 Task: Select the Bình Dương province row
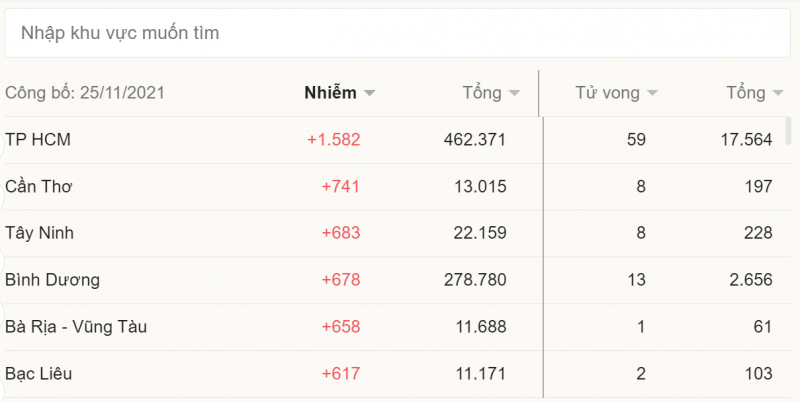click(52, 280)
